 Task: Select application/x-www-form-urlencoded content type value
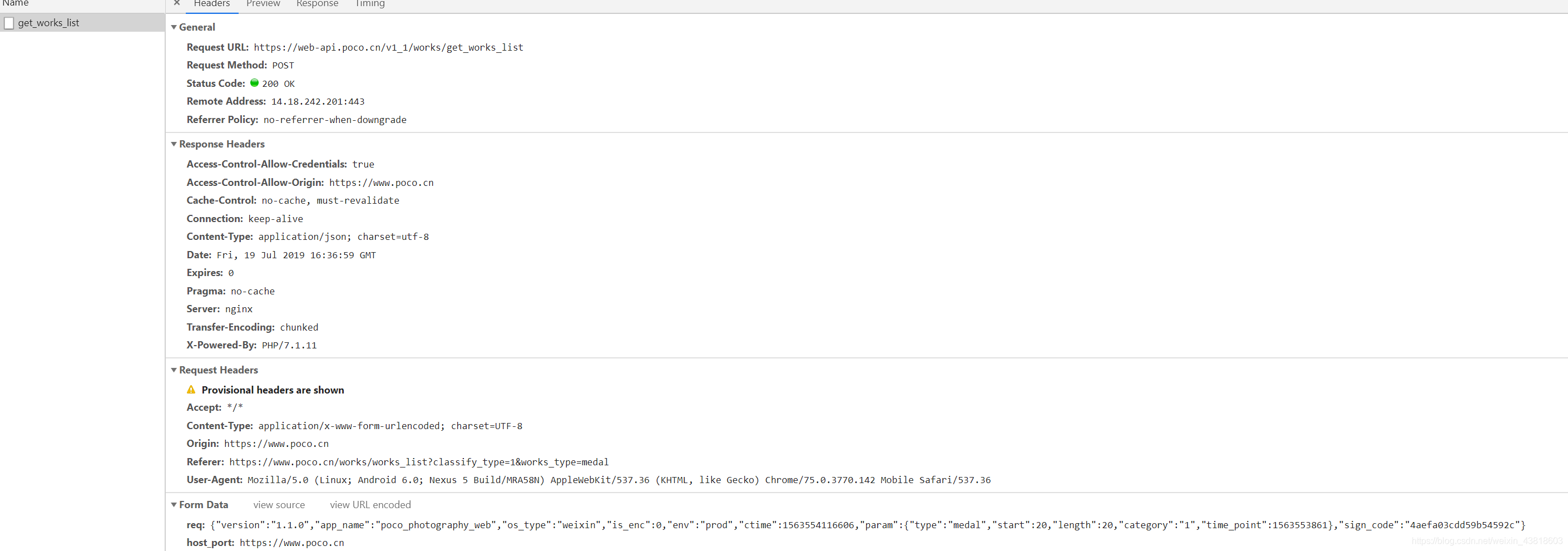point(390,426)
